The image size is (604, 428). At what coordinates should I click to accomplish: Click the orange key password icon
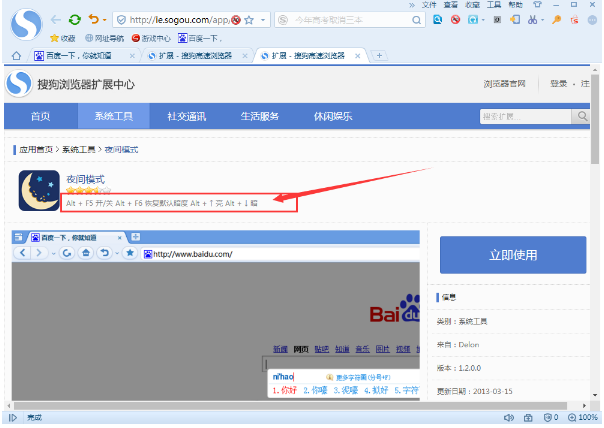556,19
